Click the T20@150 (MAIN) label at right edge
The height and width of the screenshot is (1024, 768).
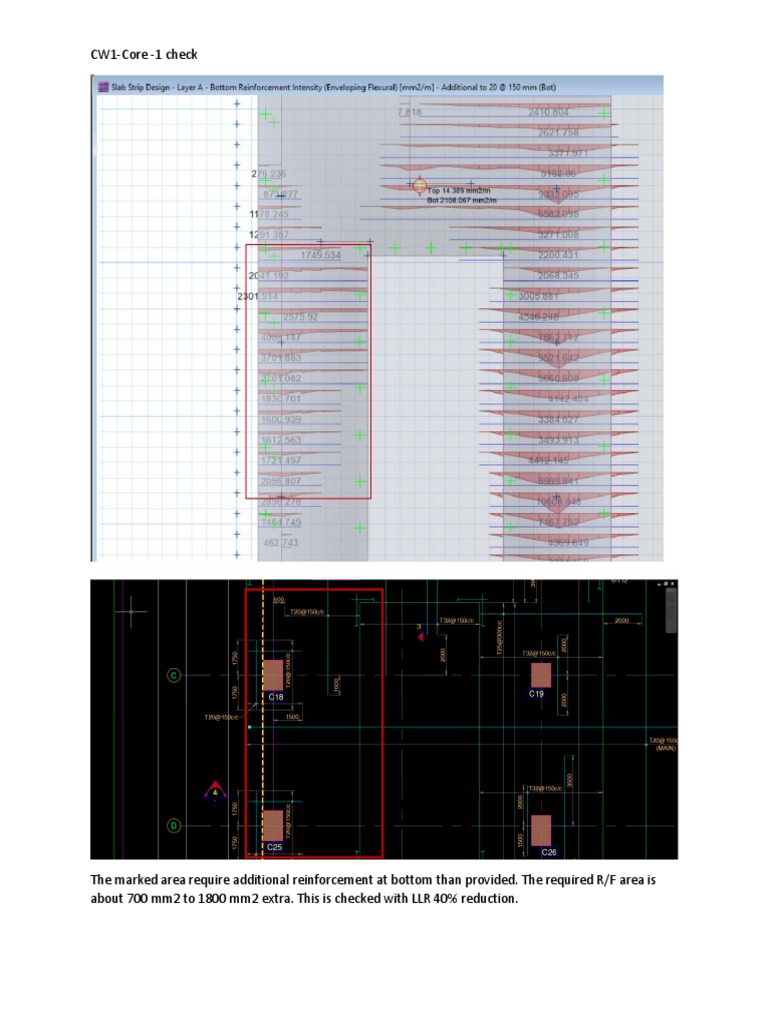point(663,744)
